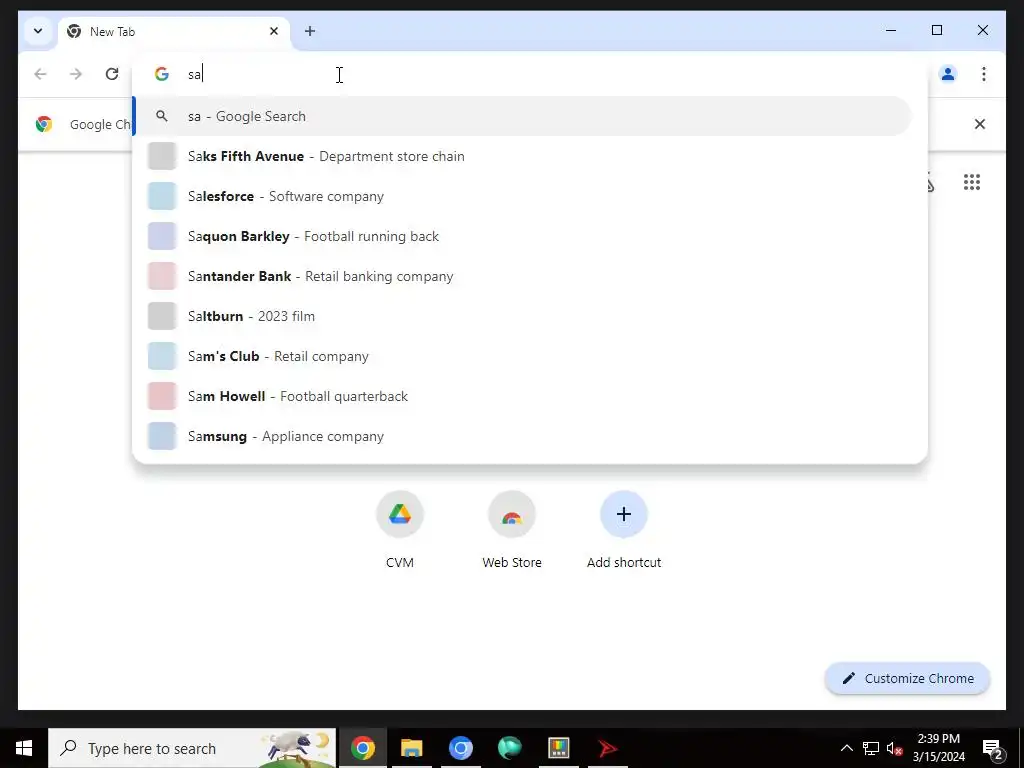This screenshot has width=1024, height=768.
Task: Click the Chrome logo in info bar
Action: 44,124
